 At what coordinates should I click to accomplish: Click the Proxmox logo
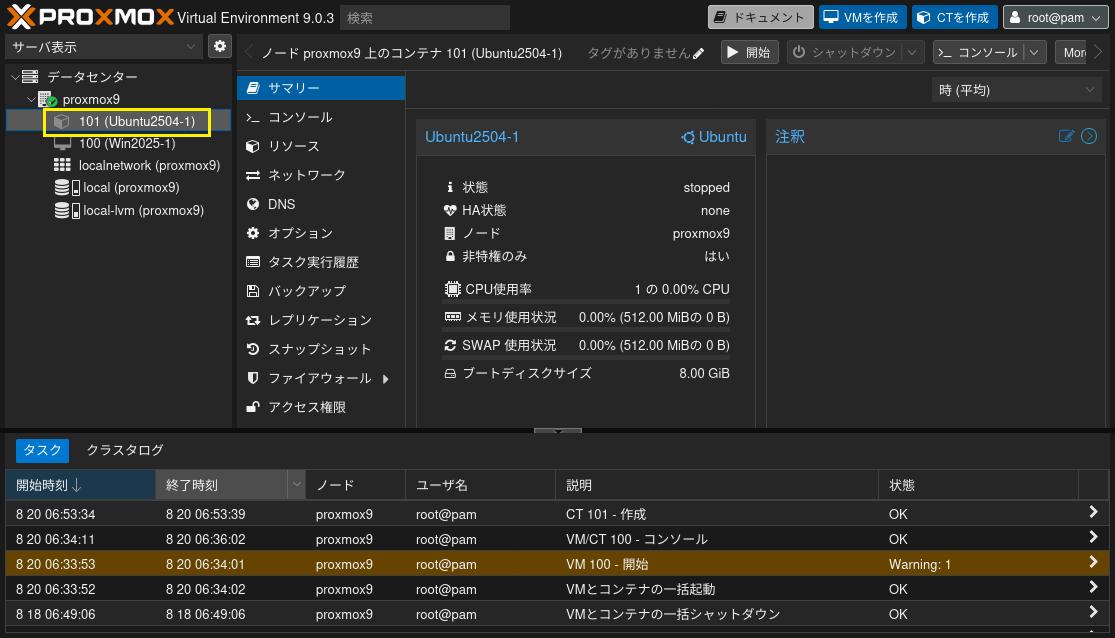(90, 16)
